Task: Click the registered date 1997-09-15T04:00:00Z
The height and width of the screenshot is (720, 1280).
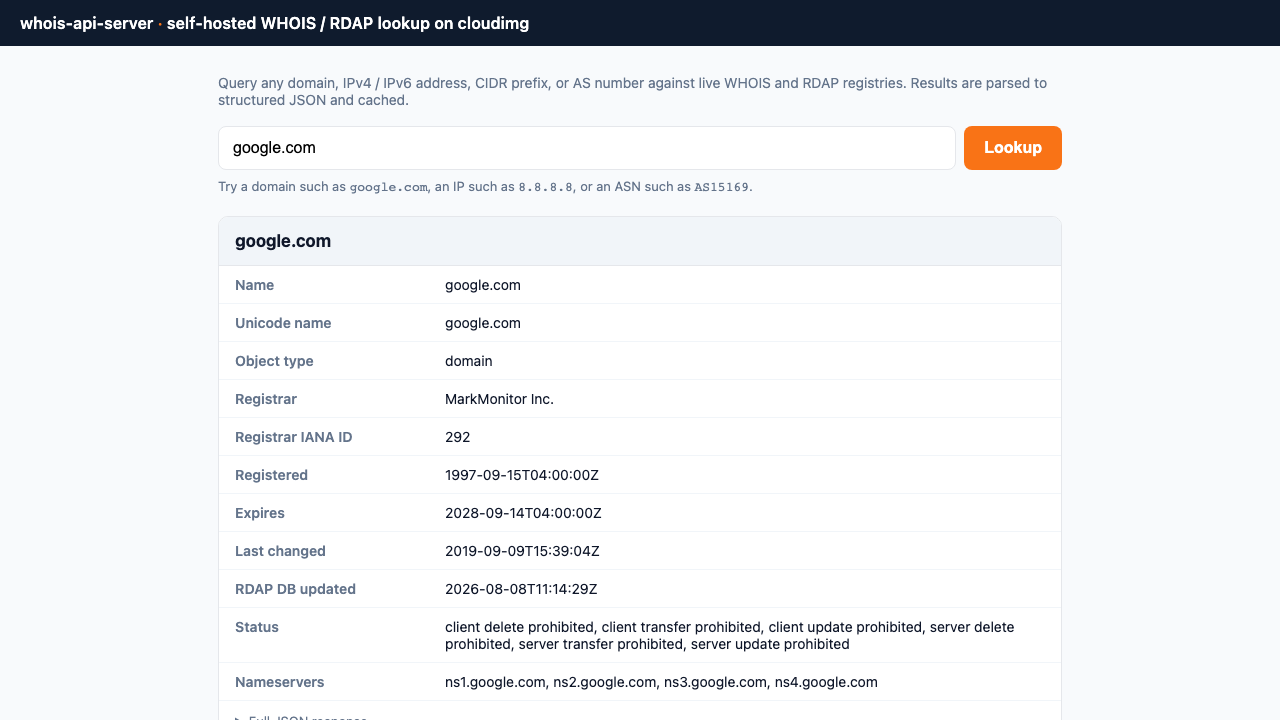Action: (522, 475)
